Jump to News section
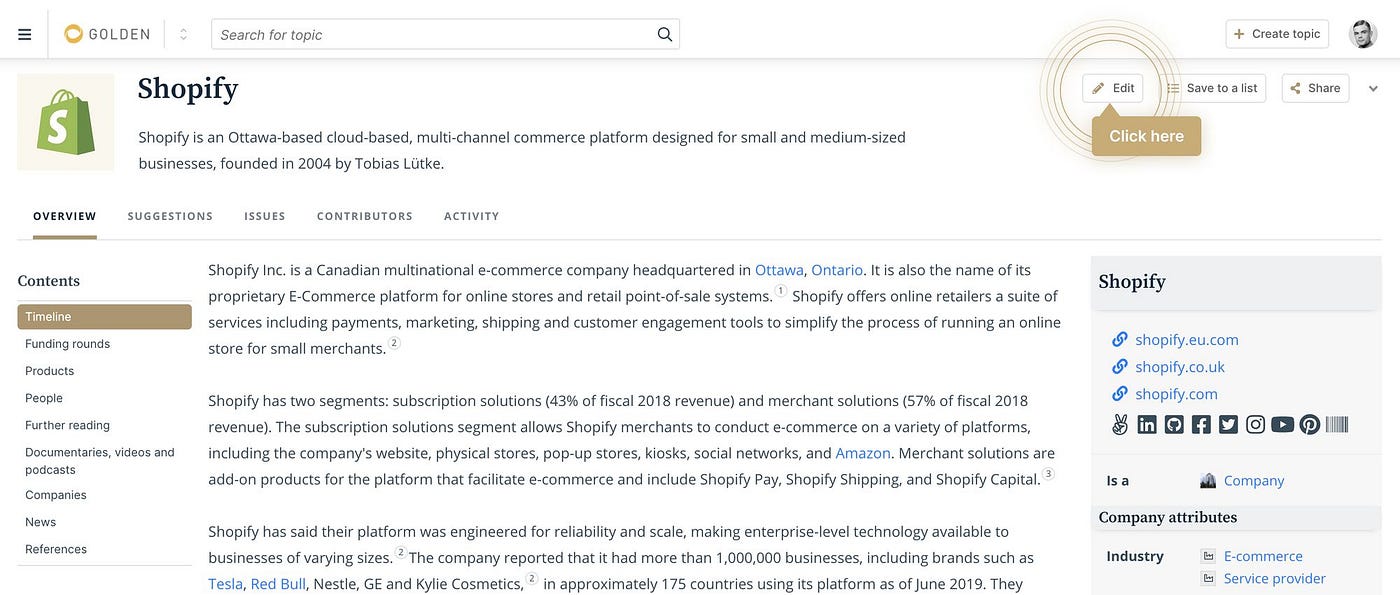 [x=41, y=522]
